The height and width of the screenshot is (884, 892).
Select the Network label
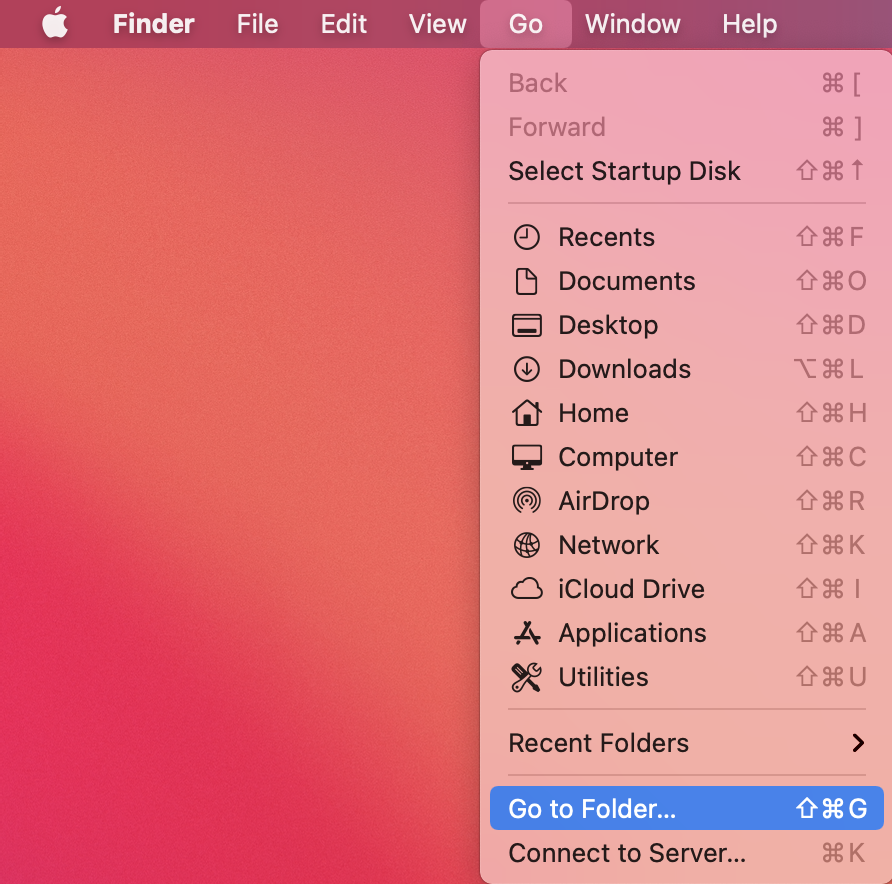pos(609,545)
